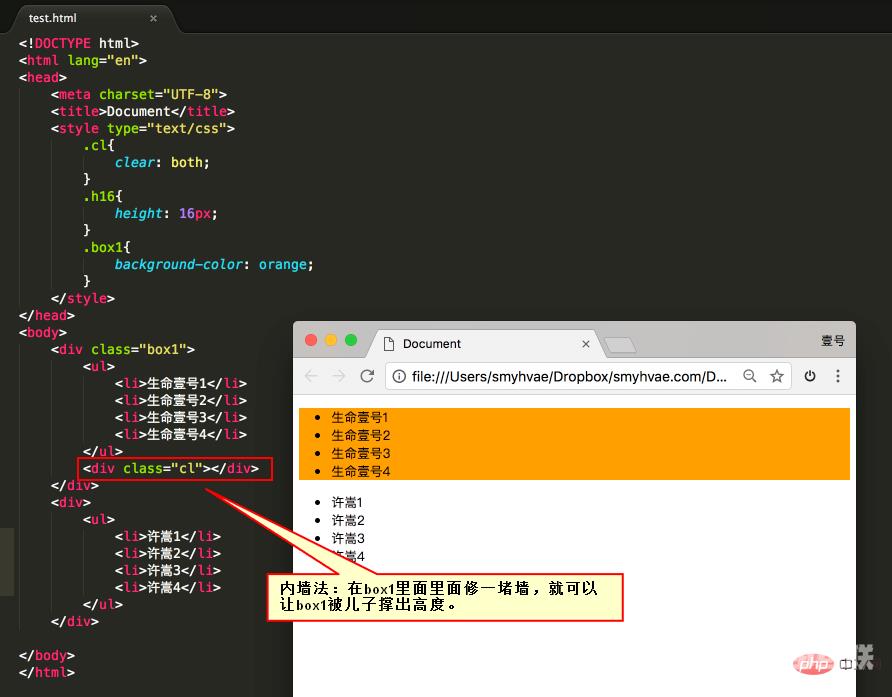The width and height of the screenshot is (892, 697).
Task: Open a new browser tab
Action: pos(620,345)
